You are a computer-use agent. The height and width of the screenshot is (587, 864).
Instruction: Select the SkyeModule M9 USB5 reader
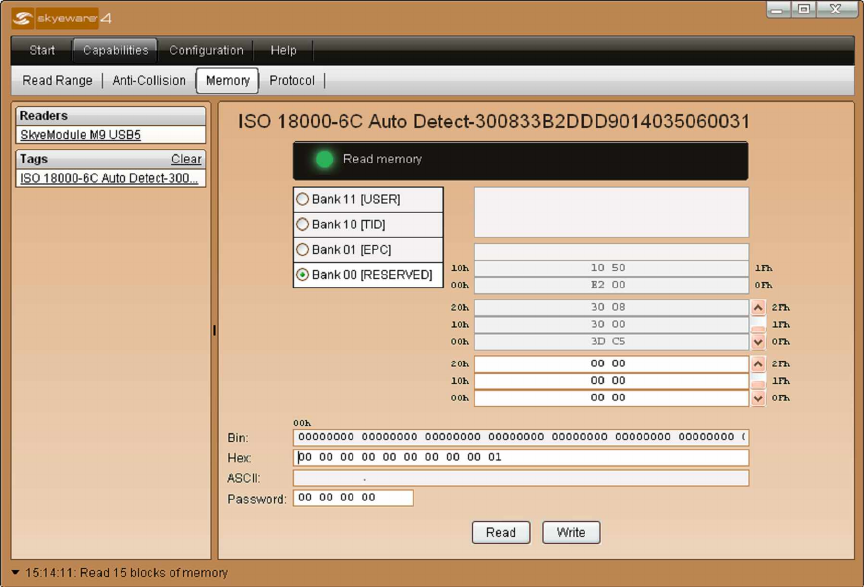80,134
